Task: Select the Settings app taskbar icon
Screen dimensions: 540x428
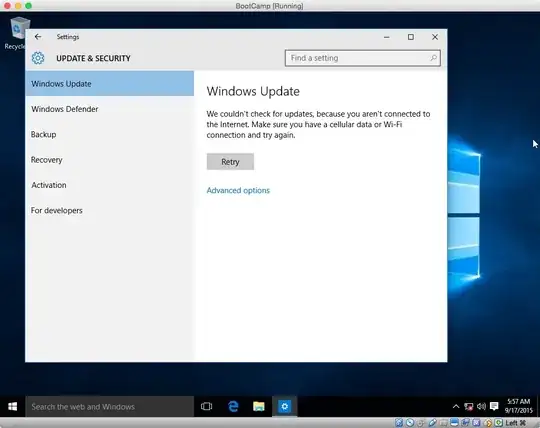Action: 284,406
